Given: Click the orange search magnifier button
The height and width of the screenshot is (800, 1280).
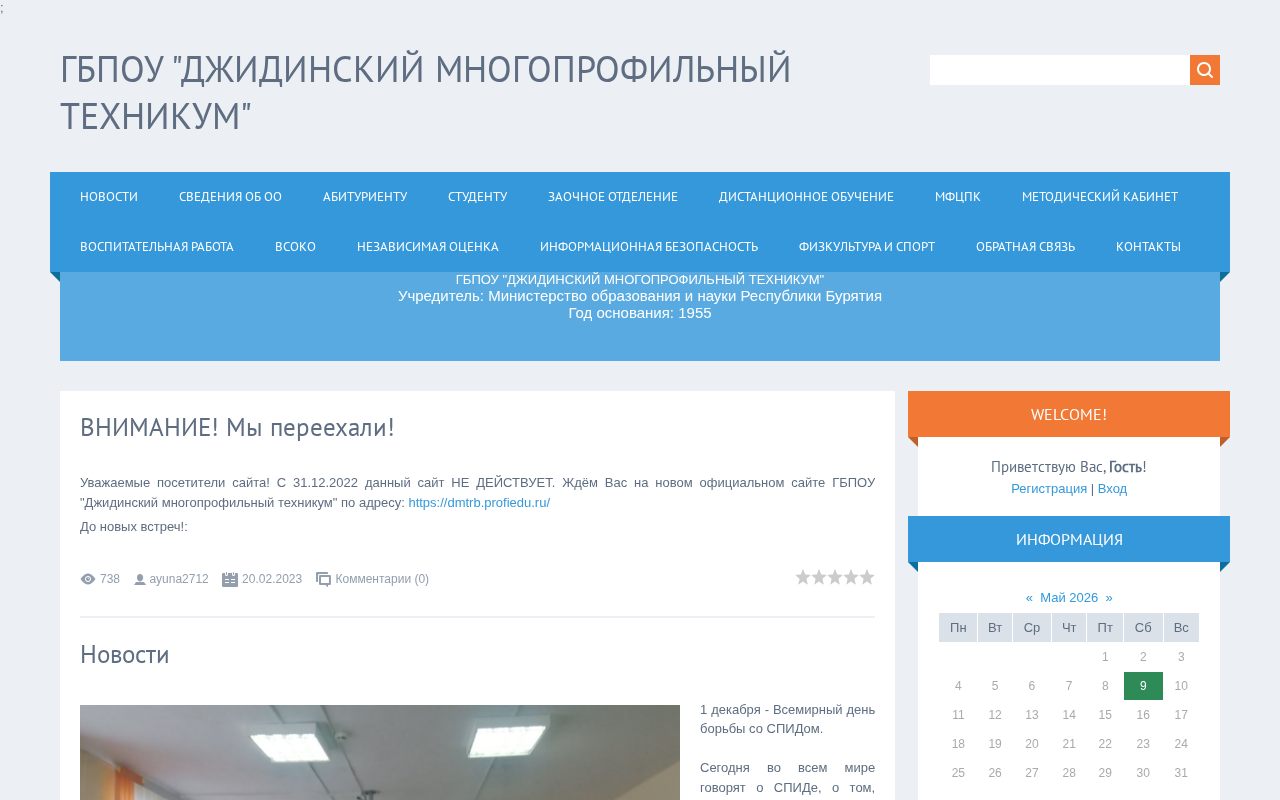Looking at the screenshot, I should (1205, 70).
